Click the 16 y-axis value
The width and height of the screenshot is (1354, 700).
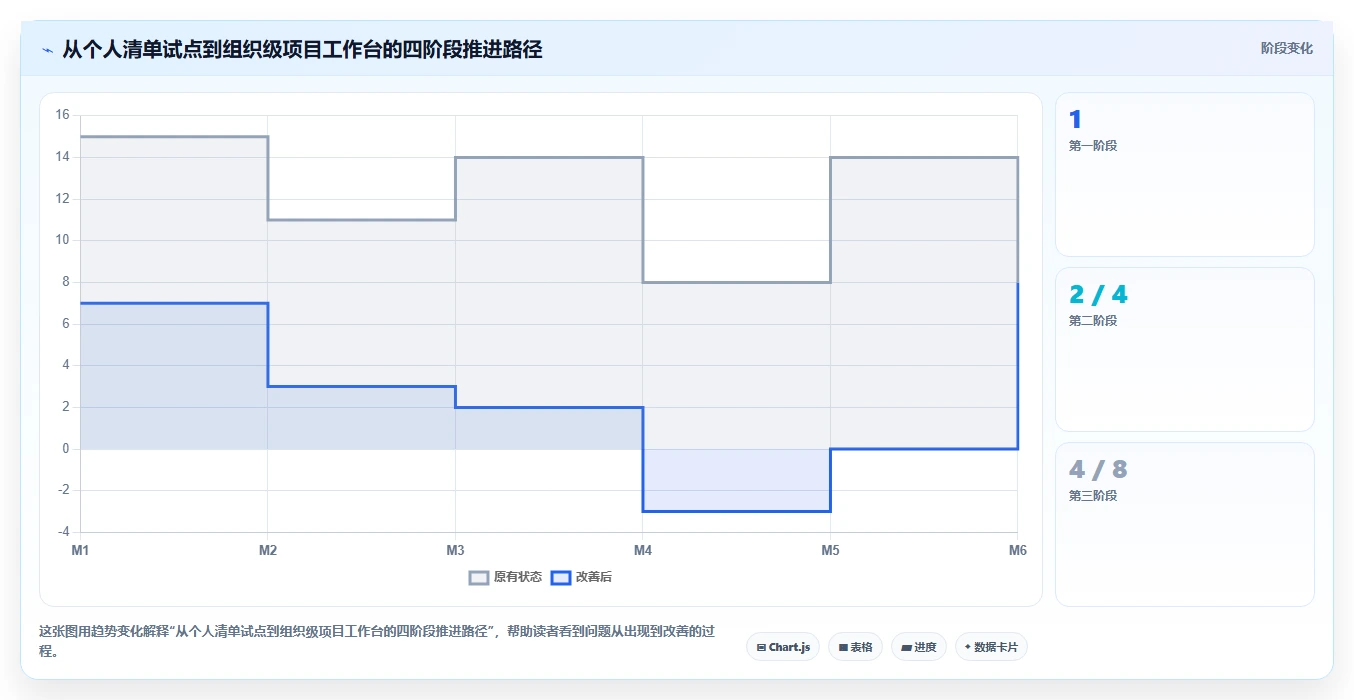(62, 115)
